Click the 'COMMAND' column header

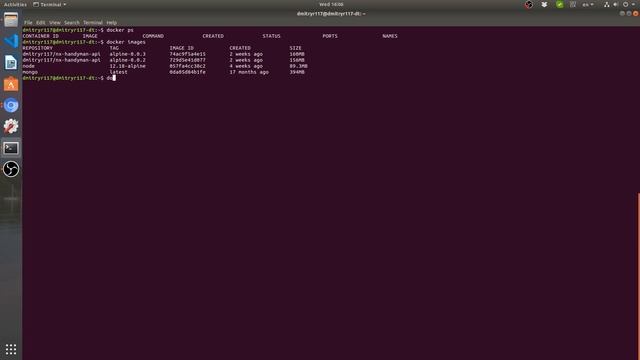point(153,36)
